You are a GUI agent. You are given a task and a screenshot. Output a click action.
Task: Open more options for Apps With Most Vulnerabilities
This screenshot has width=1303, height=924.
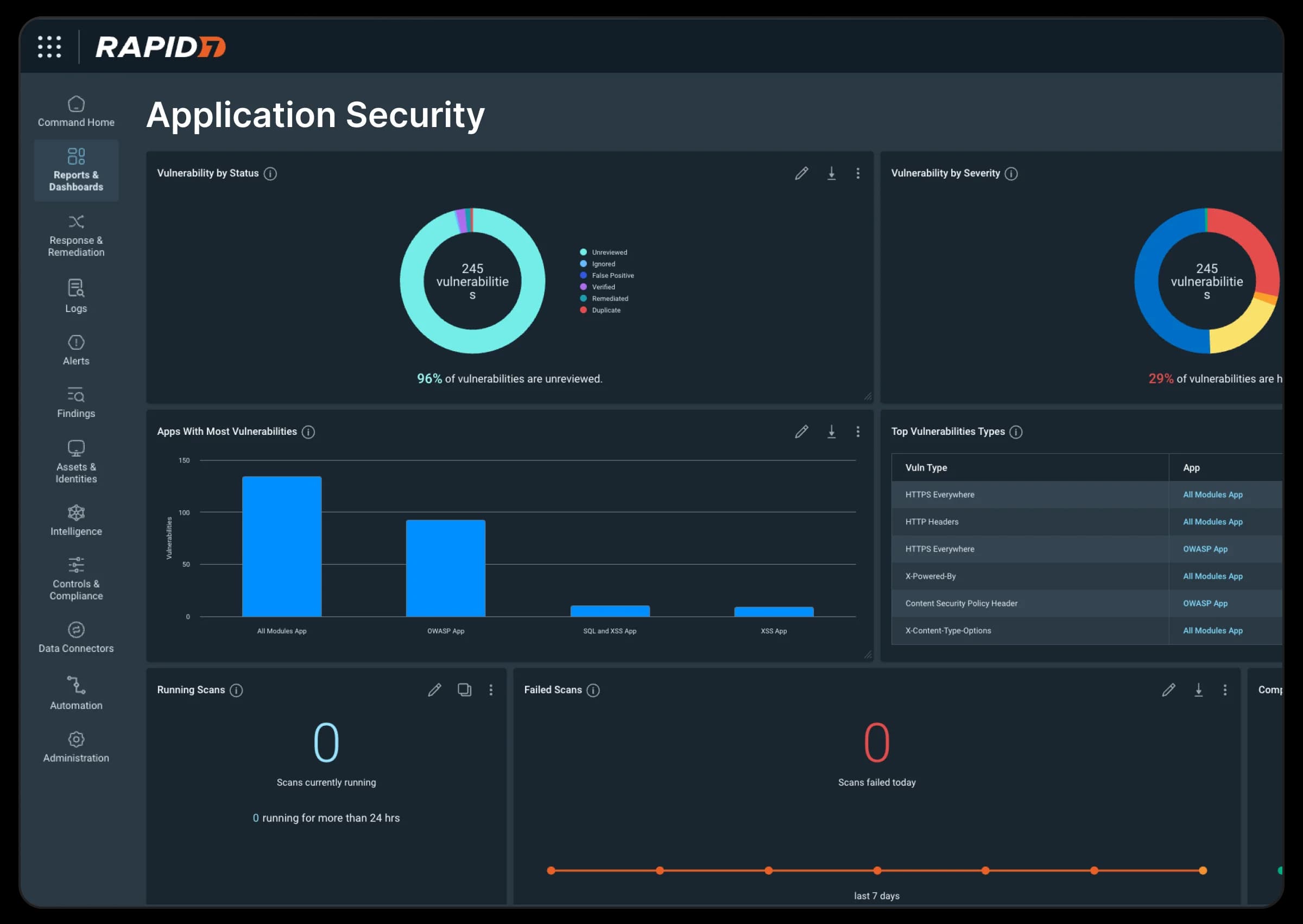coord(858,432)
